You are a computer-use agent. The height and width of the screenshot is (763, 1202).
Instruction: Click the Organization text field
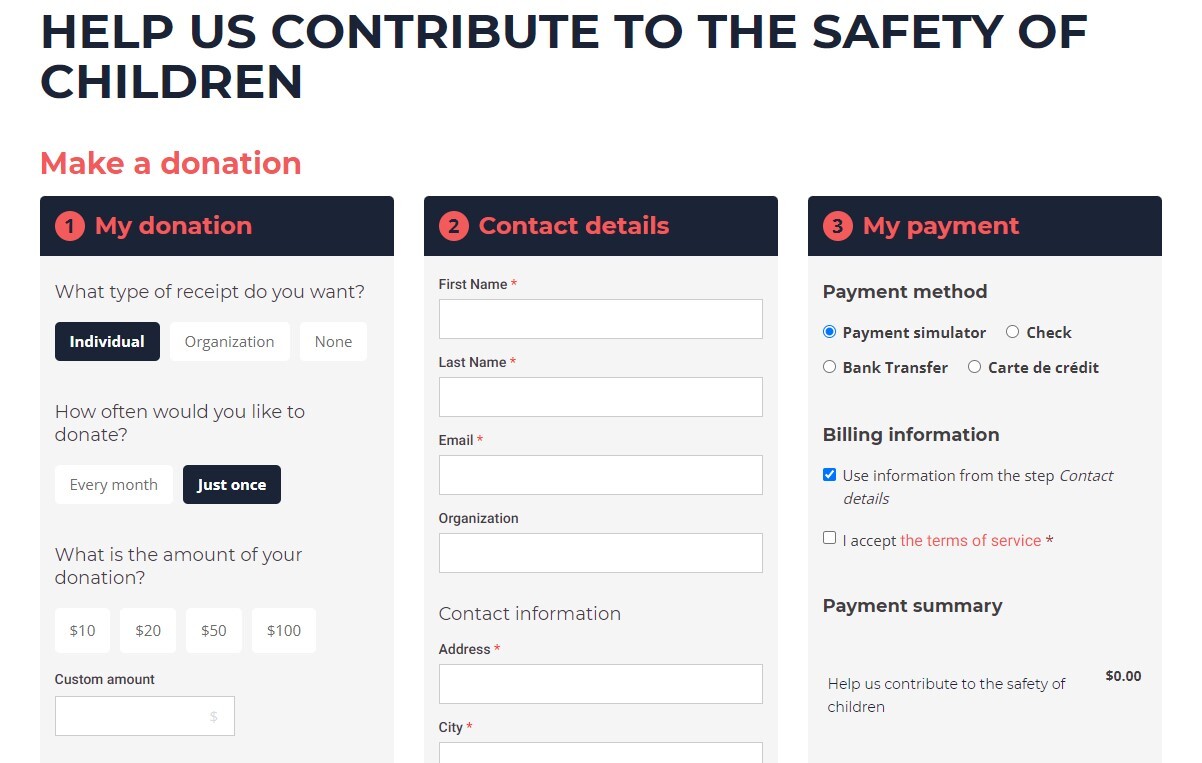[600, 553]
